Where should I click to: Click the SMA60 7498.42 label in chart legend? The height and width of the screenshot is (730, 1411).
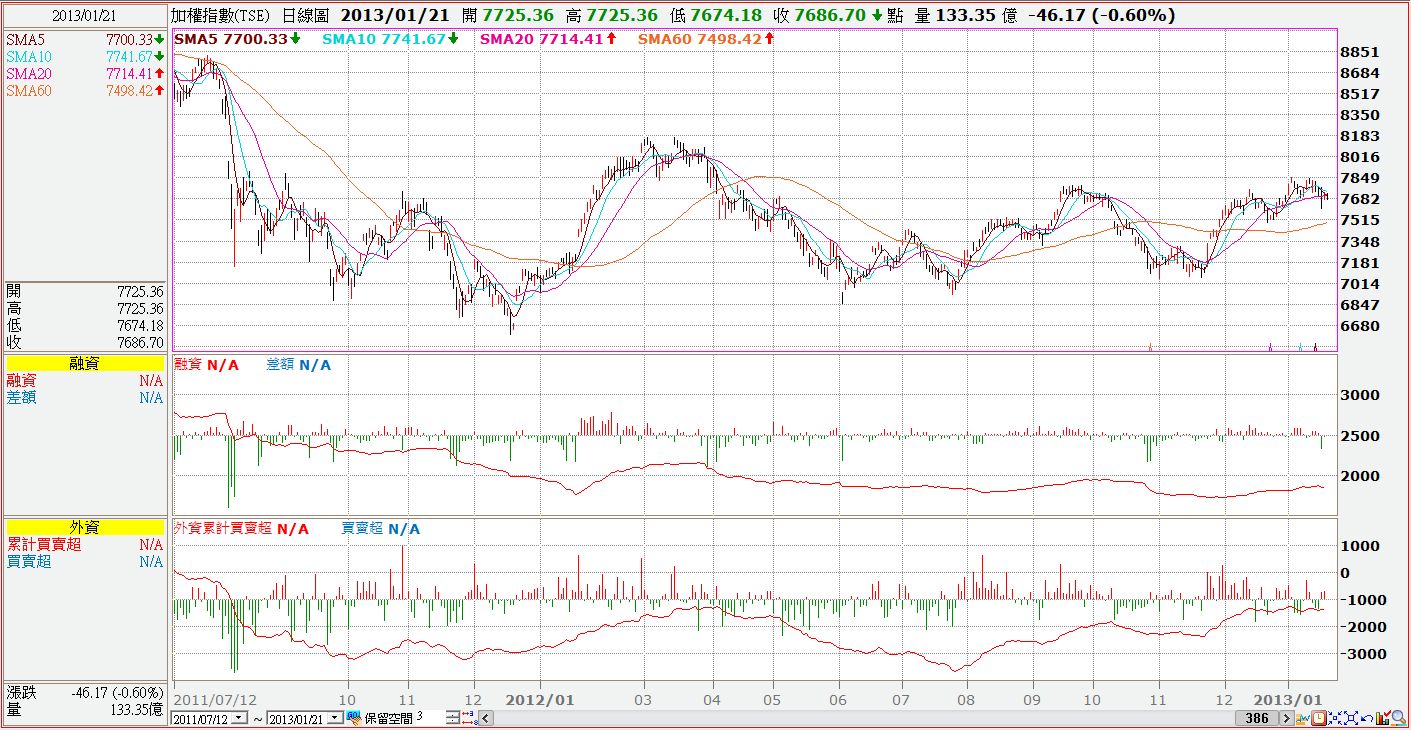click(706, 38)
